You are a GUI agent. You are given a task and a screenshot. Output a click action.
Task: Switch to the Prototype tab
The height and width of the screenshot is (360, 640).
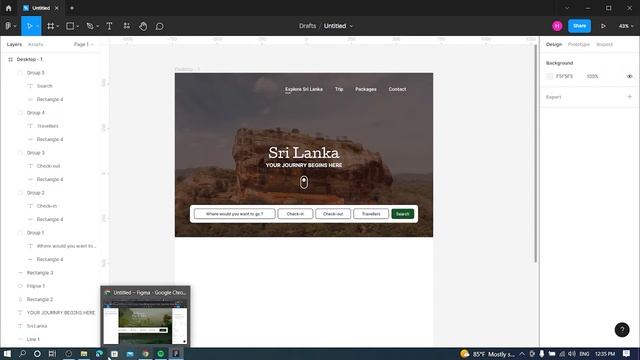point(579,44)
